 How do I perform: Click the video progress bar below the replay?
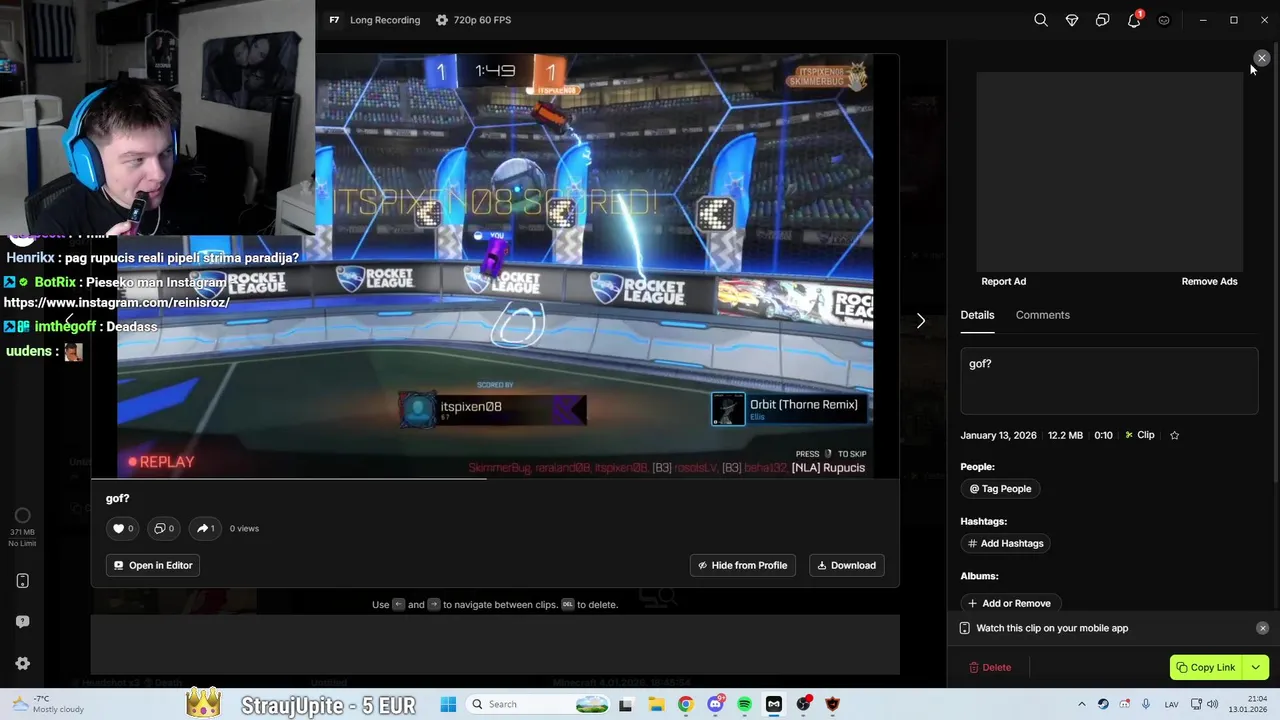tap(495, 479)
